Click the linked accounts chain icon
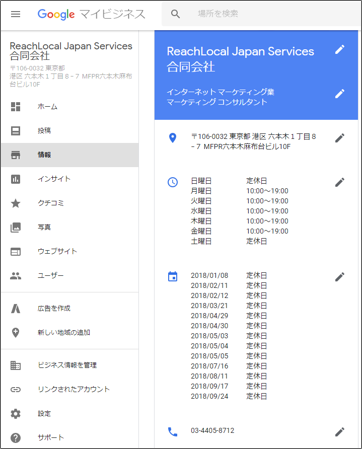 pos(16,389)
